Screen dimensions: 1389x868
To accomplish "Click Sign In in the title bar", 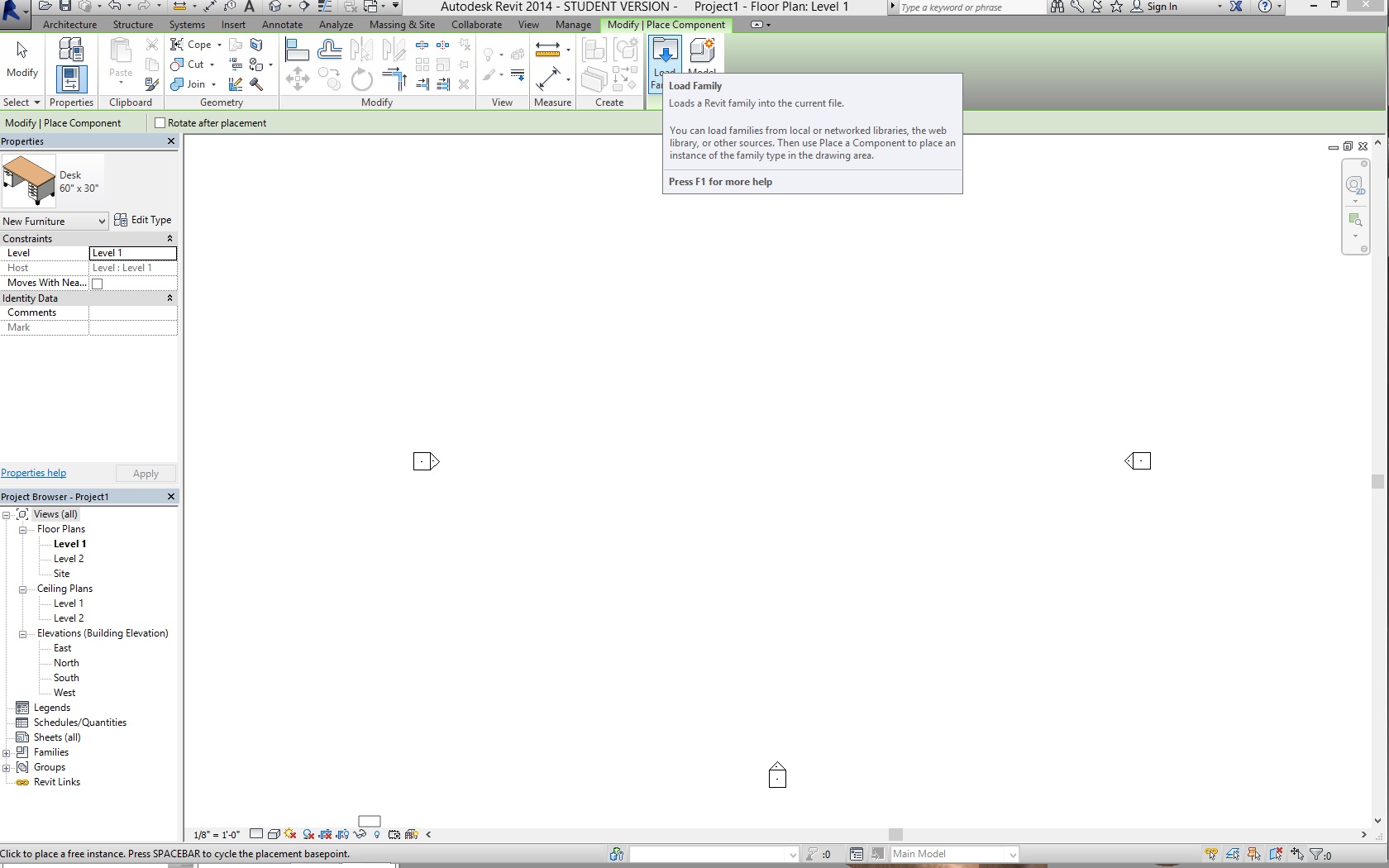I will 1162,7.
